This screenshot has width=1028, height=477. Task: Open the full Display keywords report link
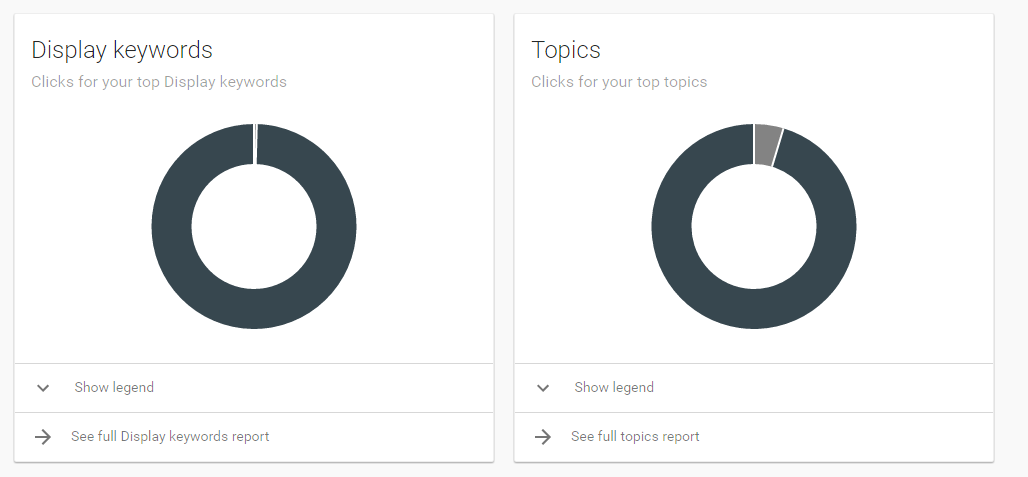tap(170, 437)
